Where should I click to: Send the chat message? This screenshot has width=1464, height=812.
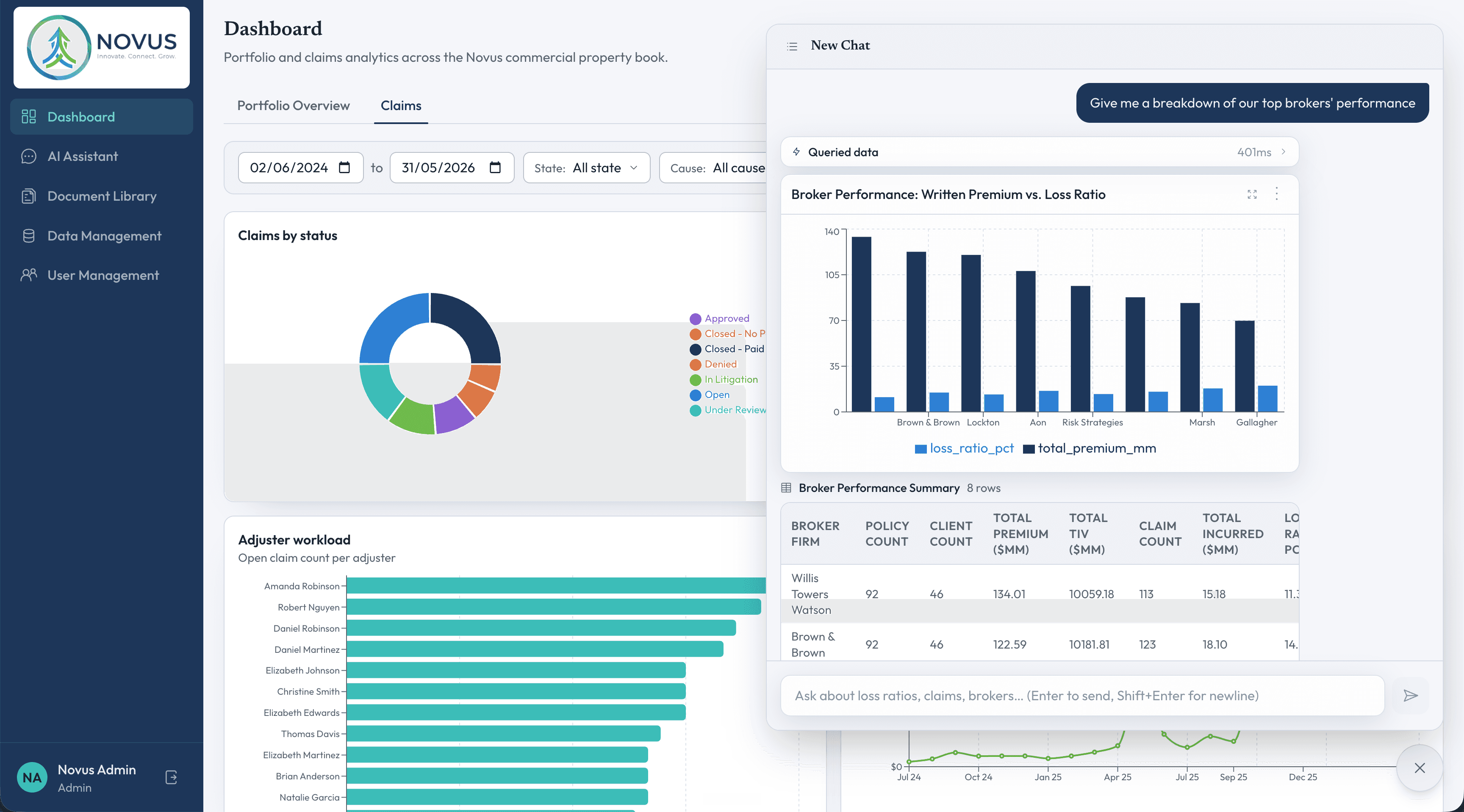coord(1411,695)
